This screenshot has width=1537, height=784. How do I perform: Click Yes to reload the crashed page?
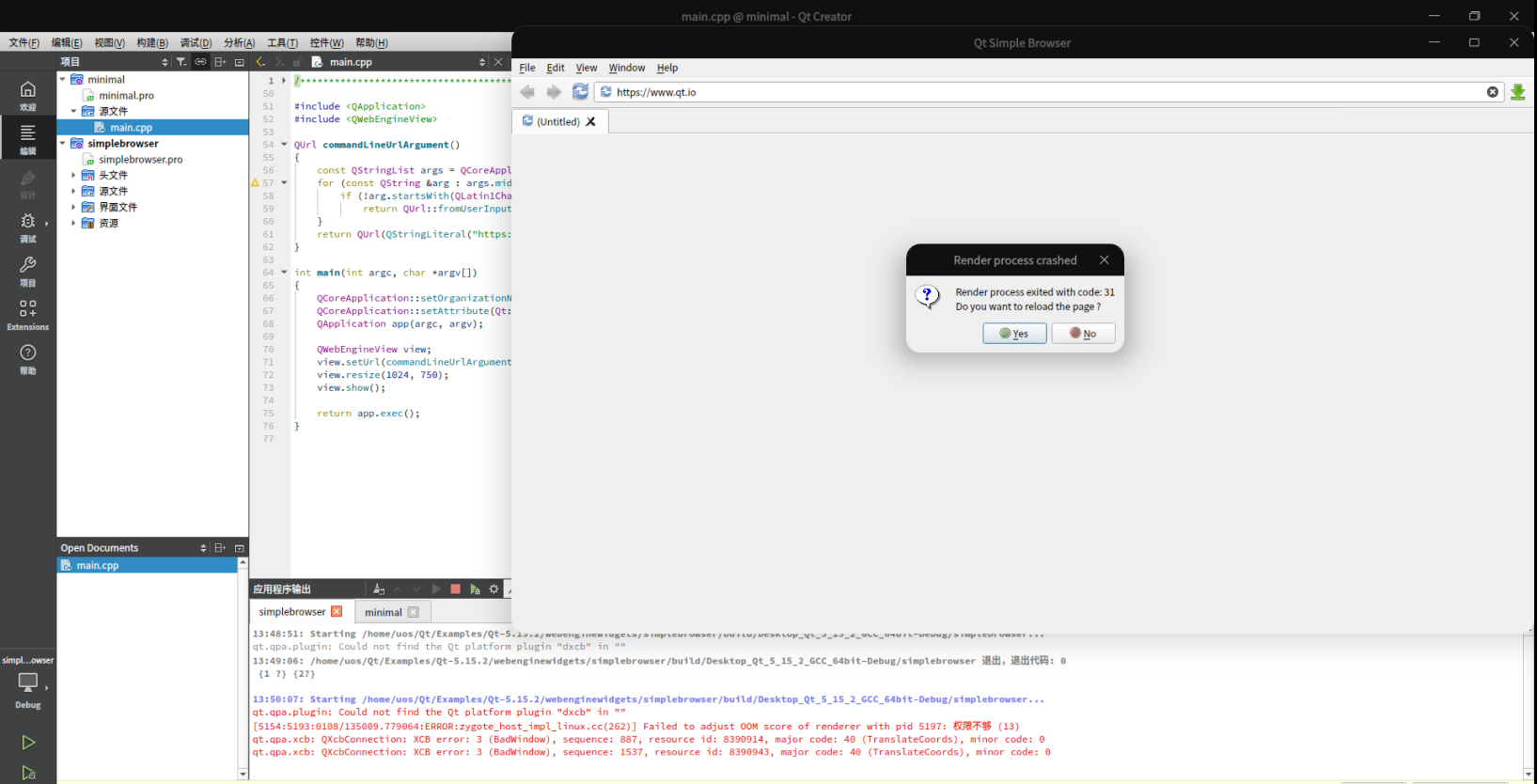(x=1014, y=334)
